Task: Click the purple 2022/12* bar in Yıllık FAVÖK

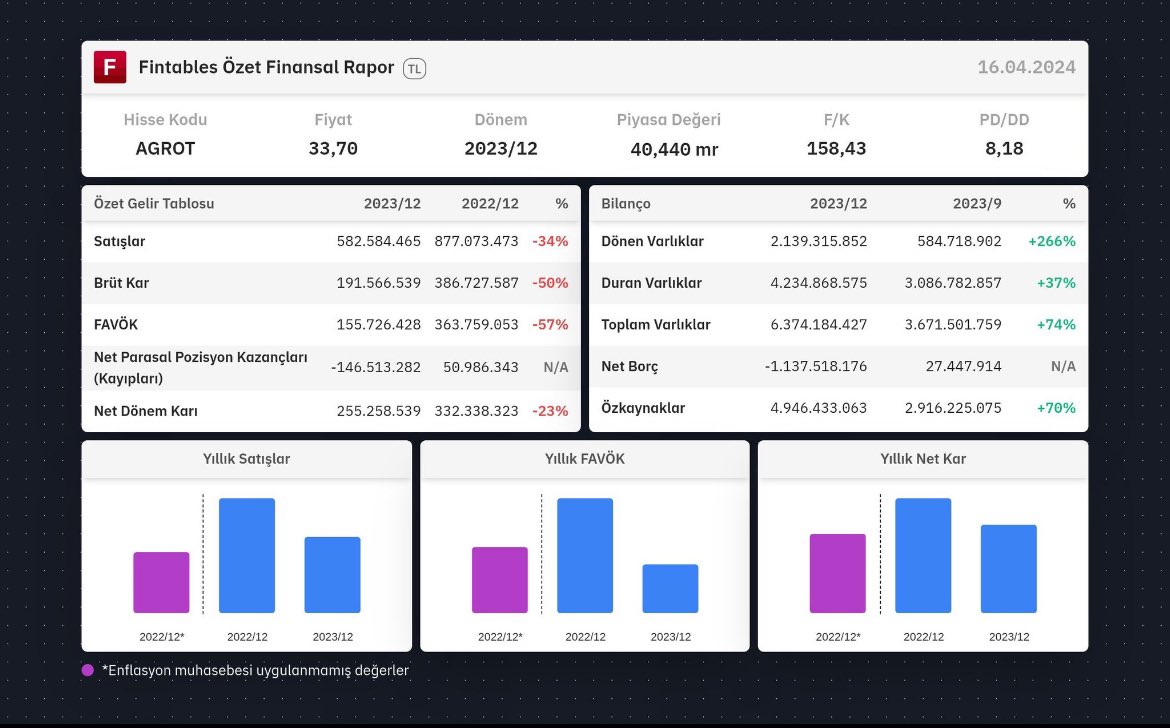Action: pyautogui.click(x=500, y=580)
